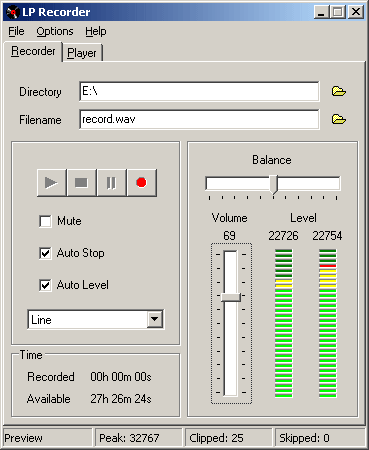Click the Skipped: 0 status entry
This screenshot has width=369, height=450.
[x=320, y=438]
